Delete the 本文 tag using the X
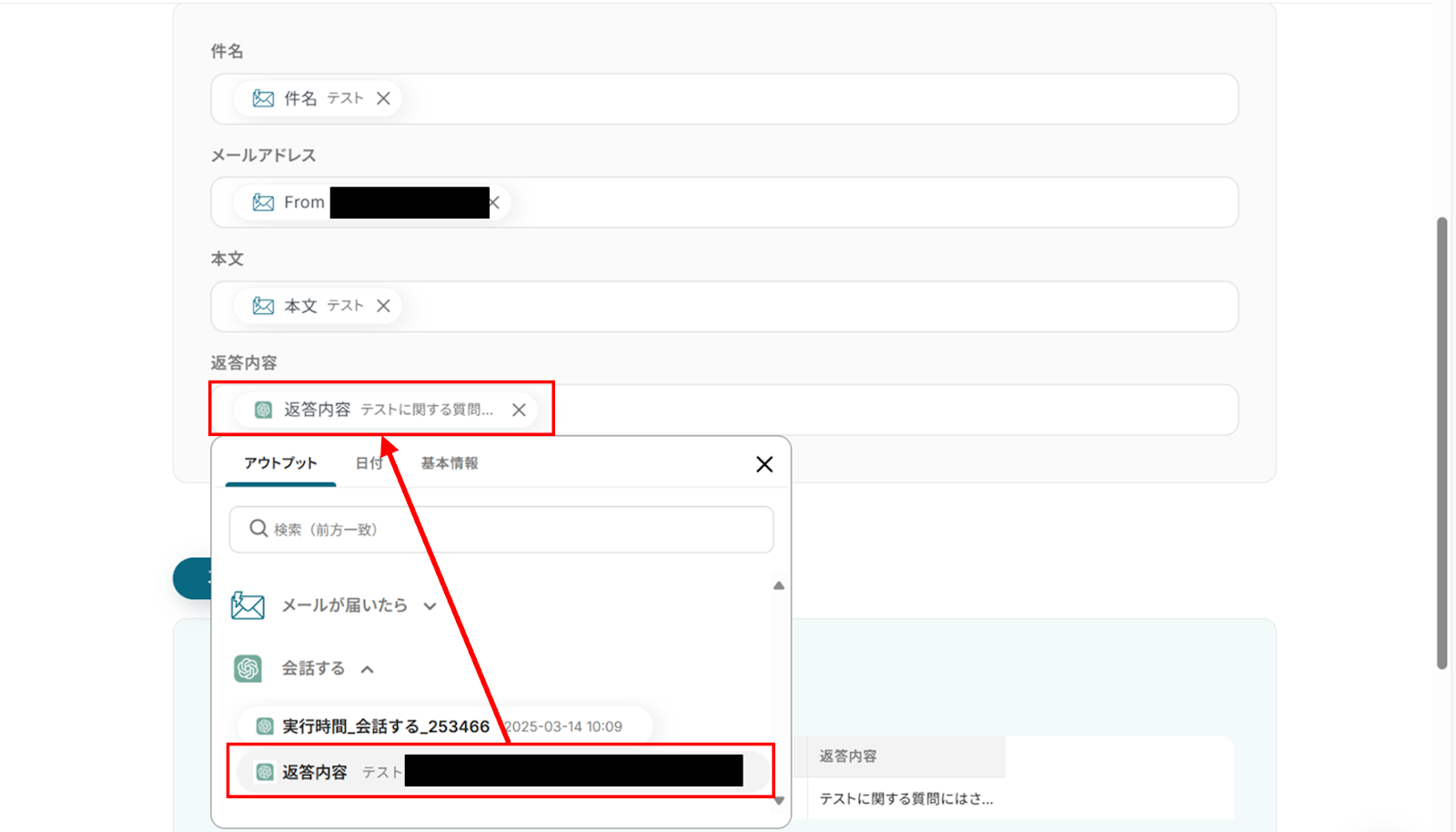This screenshot has width=1456, height=832. click(x=383, y=306)
